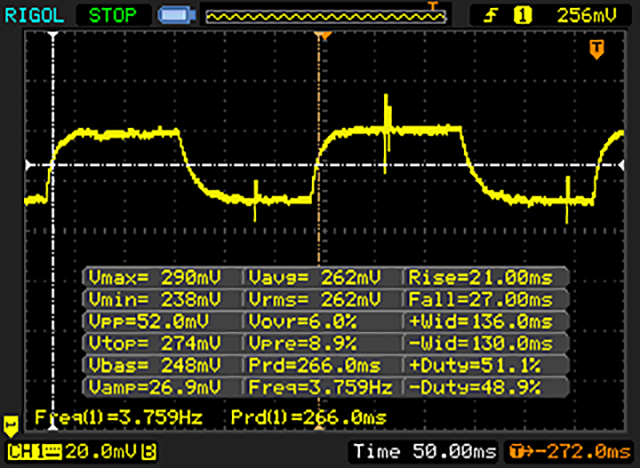The width and height of the screenshot is (640, 468).
Task: Click the waveform memory overview bar
Action: tap(325, 16)
